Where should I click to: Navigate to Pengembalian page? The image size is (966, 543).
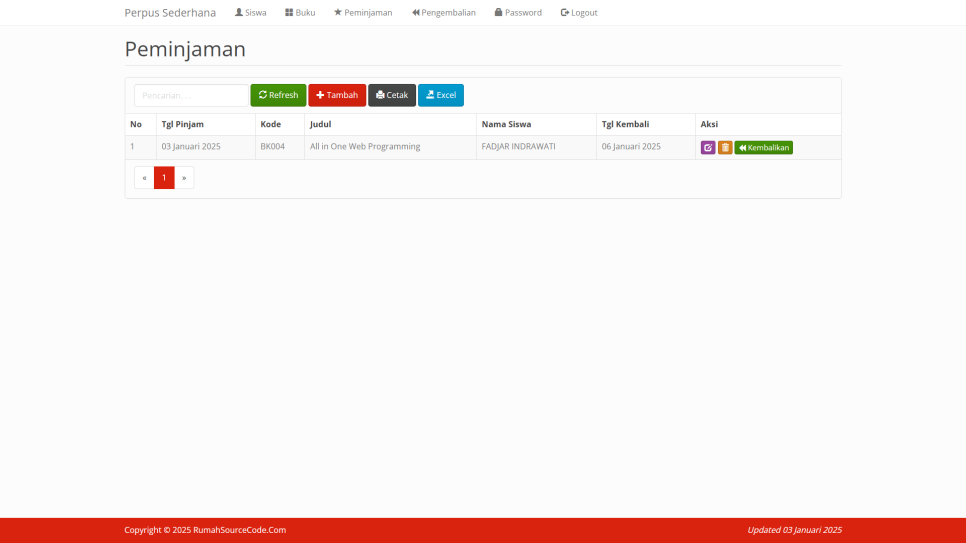(x=444, y=13)
